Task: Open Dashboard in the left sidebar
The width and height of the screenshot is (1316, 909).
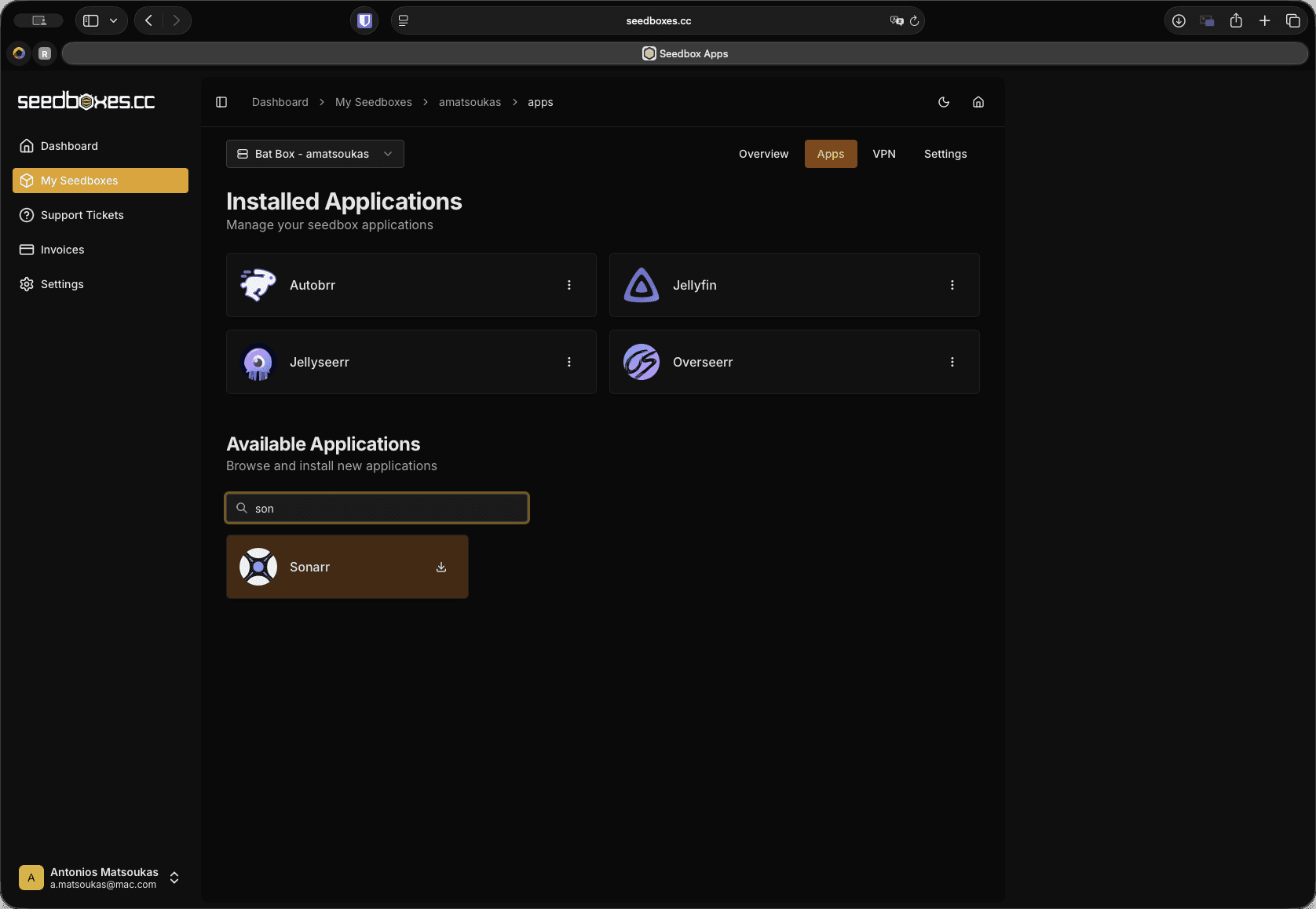Action: 101,146
